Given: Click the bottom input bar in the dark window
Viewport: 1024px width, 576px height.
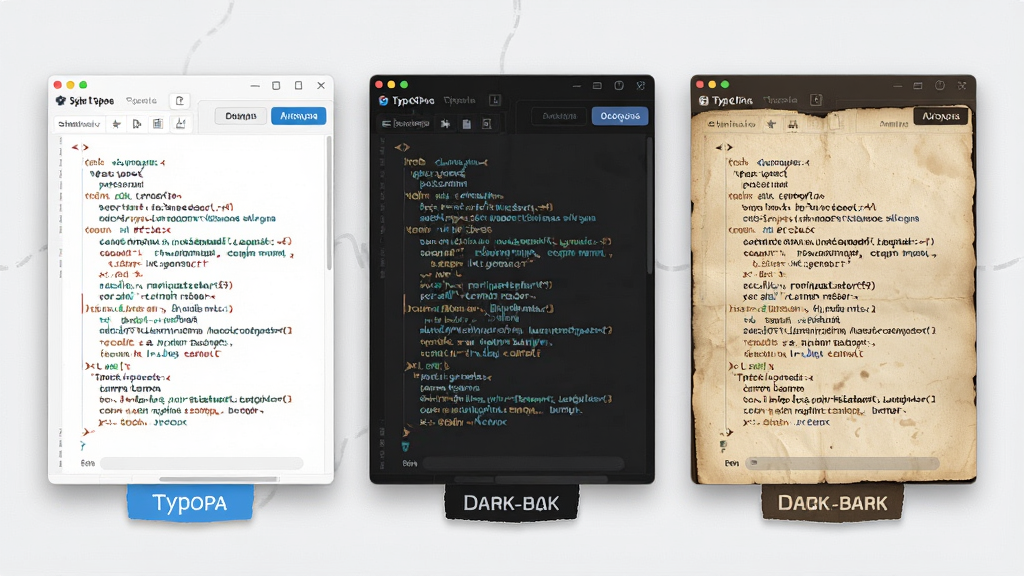Looking at the screenshot, I should (x=523, y=463).
